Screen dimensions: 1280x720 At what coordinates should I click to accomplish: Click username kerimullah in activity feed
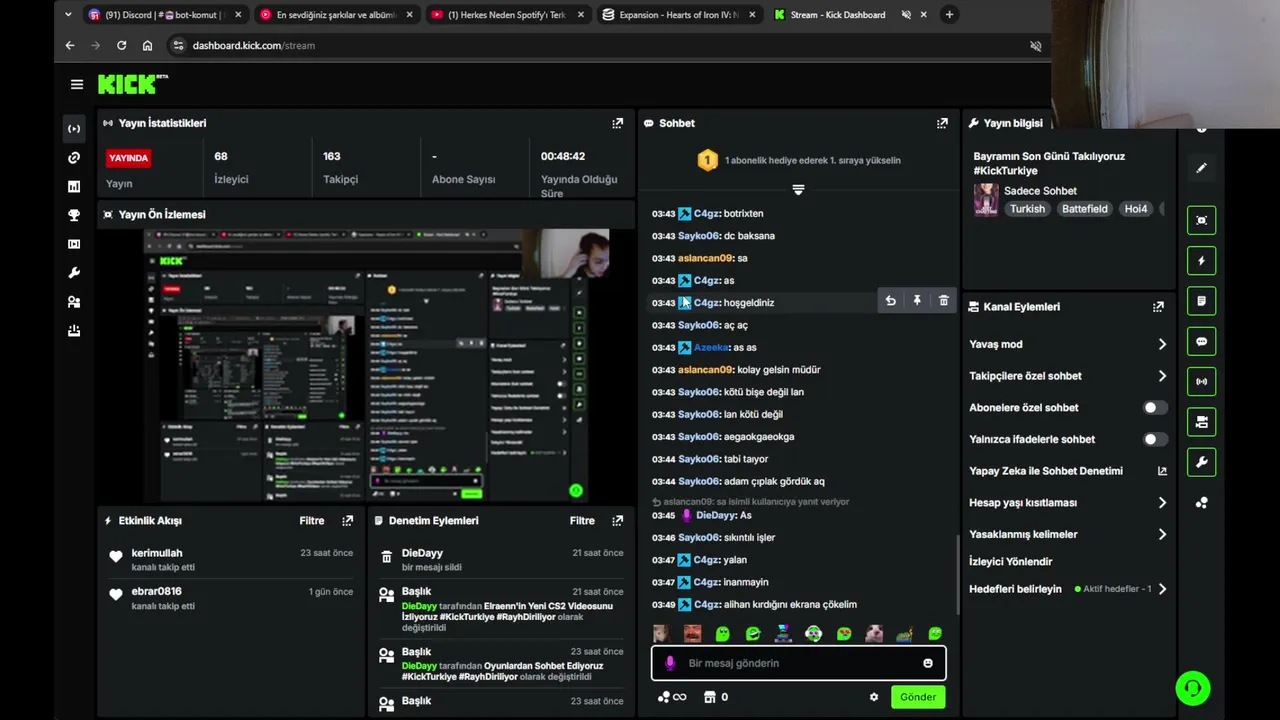click(x=157, y=553)
